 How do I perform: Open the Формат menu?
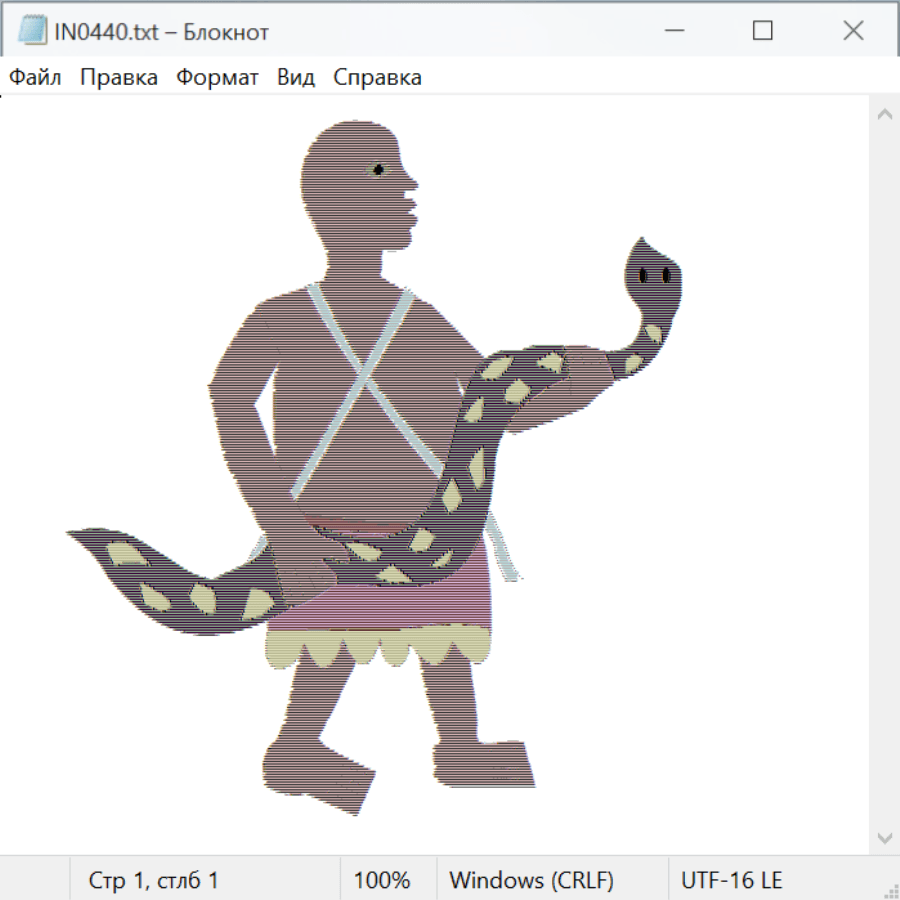coord(217,78)
